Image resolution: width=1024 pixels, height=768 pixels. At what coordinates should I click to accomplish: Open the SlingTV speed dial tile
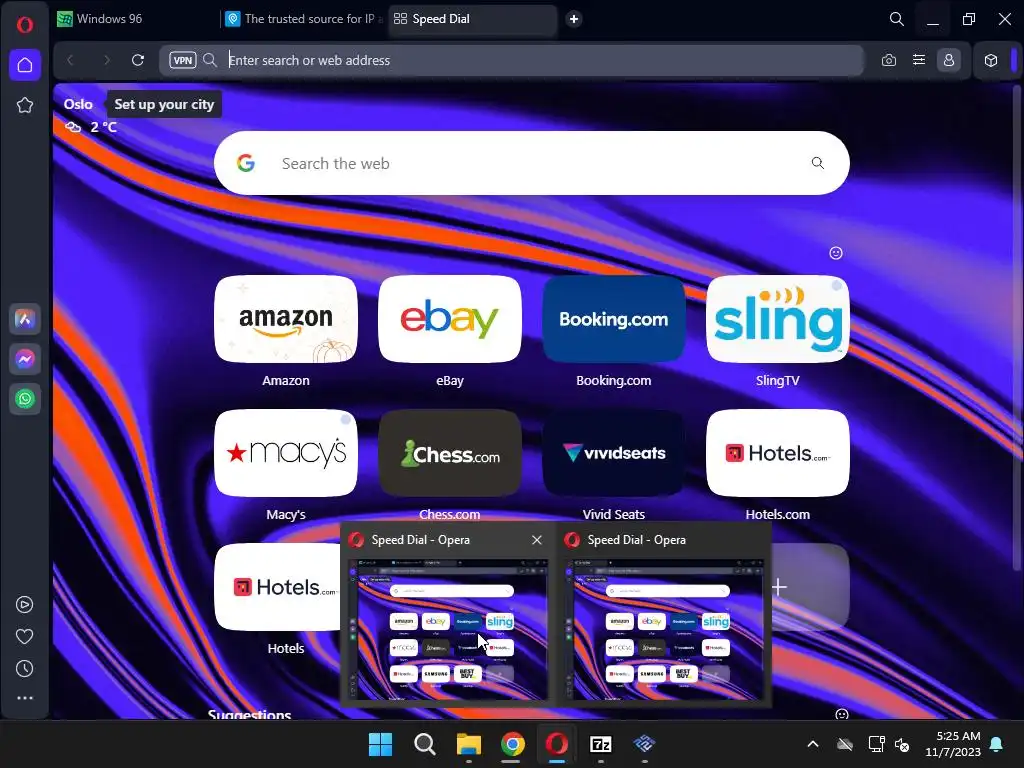[778, 319]
